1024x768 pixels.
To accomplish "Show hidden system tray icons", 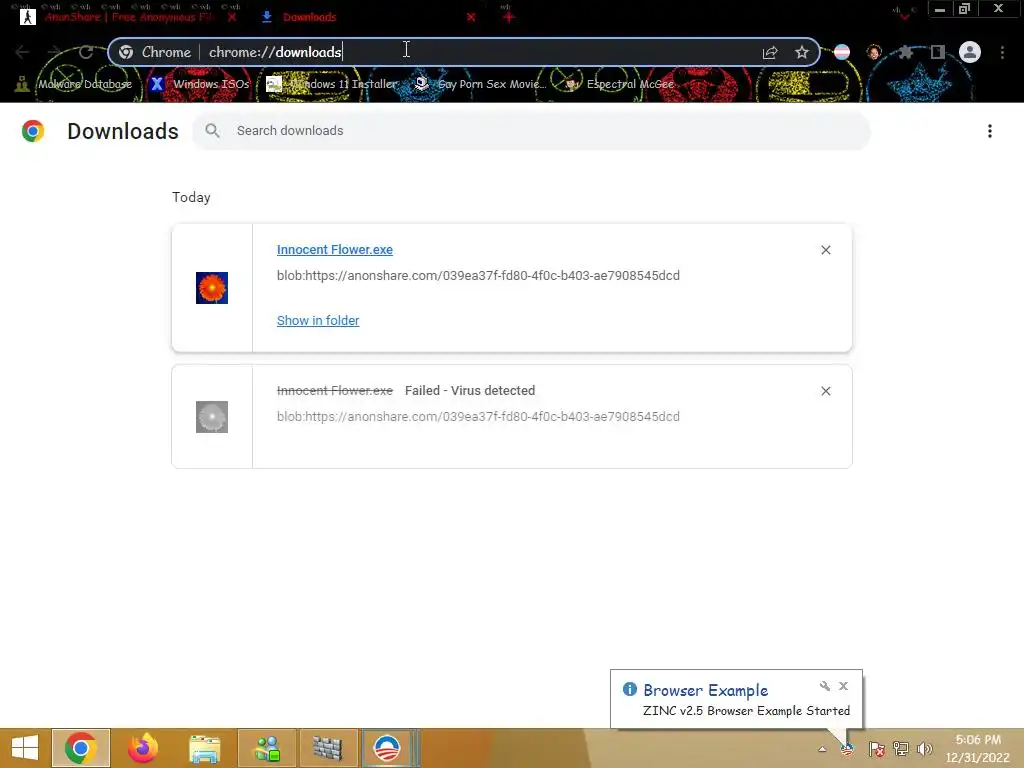I will 822,749.
